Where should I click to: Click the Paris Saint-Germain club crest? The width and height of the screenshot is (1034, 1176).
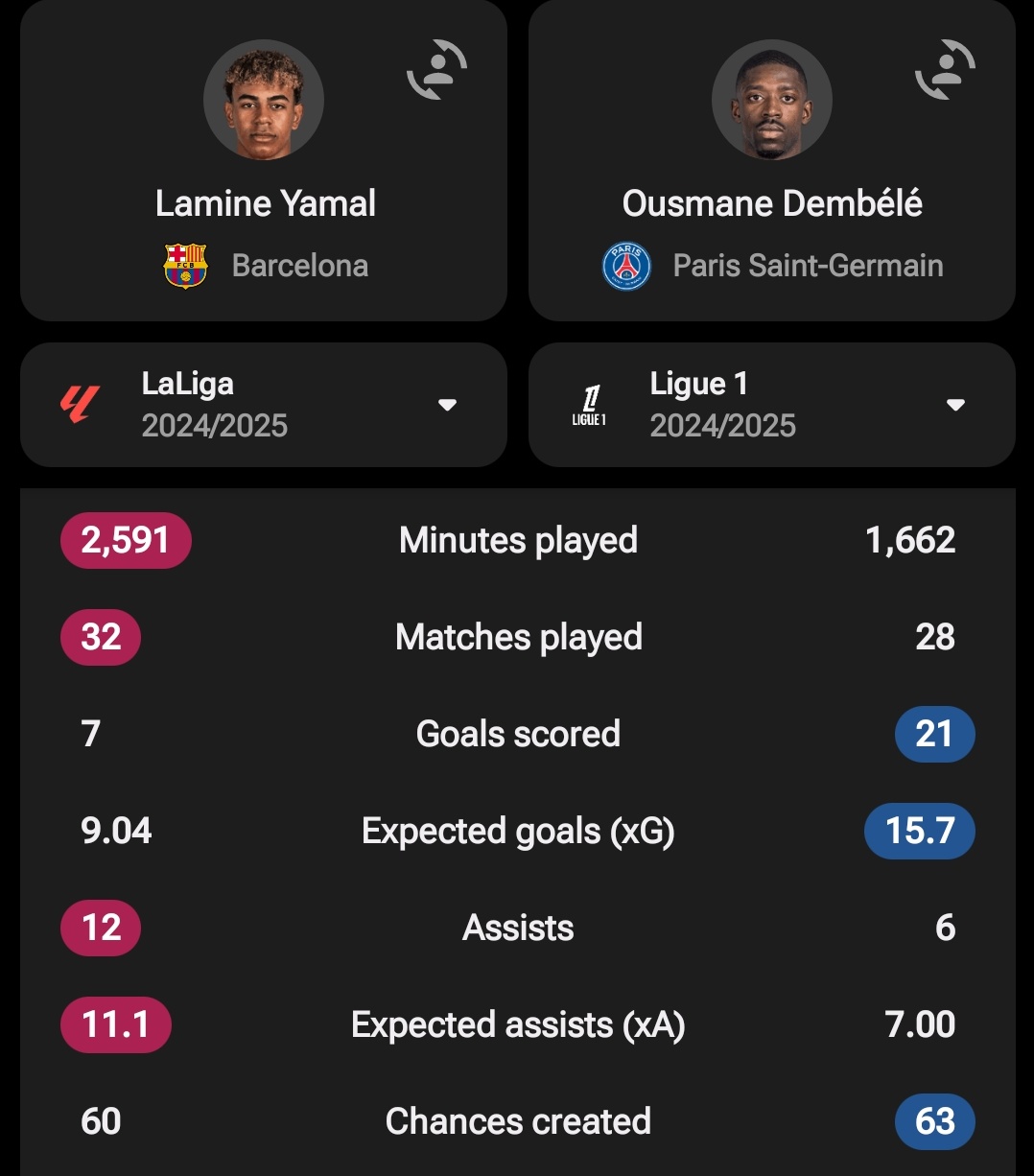[626, 266]
